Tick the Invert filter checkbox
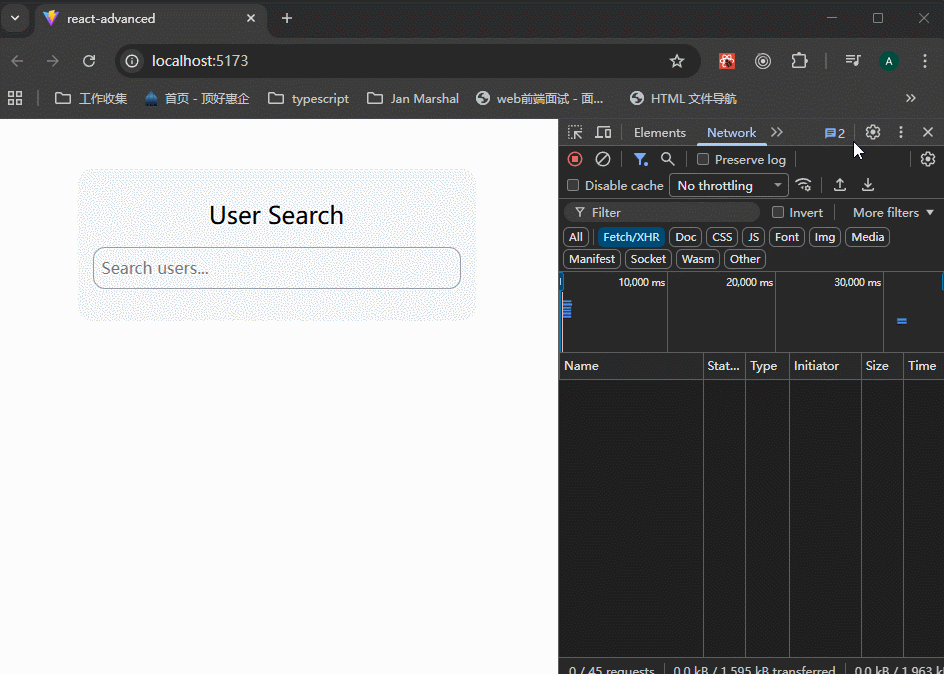Screen dimensions: 944x674 point(778,212)
